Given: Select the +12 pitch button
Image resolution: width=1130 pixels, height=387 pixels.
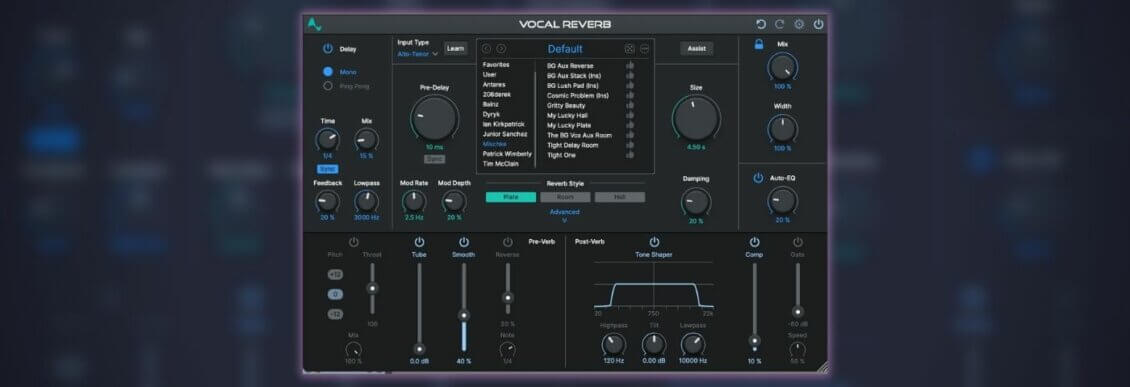Looking at the screenshot, I should 335,275.
